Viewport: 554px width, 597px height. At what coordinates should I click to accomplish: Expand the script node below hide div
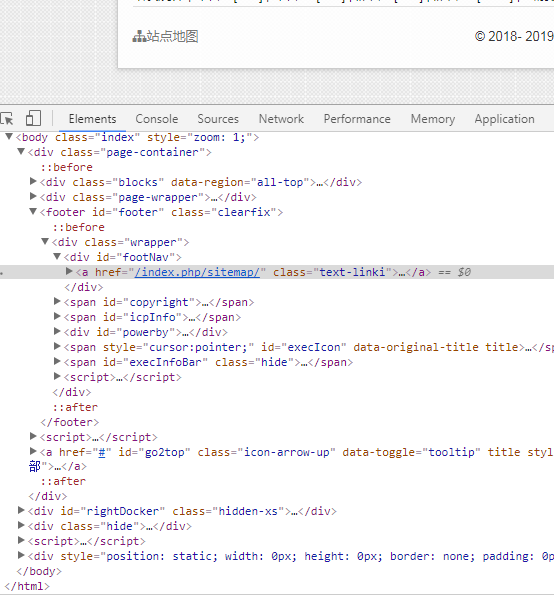(21, 540)
